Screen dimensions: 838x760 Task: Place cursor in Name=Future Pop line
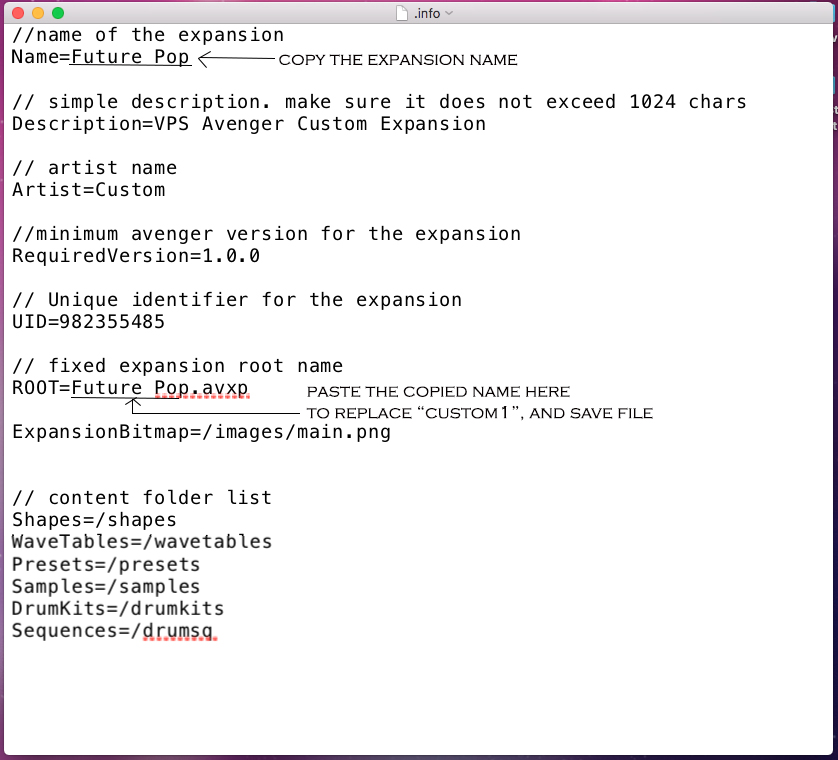tap(100, 57)
